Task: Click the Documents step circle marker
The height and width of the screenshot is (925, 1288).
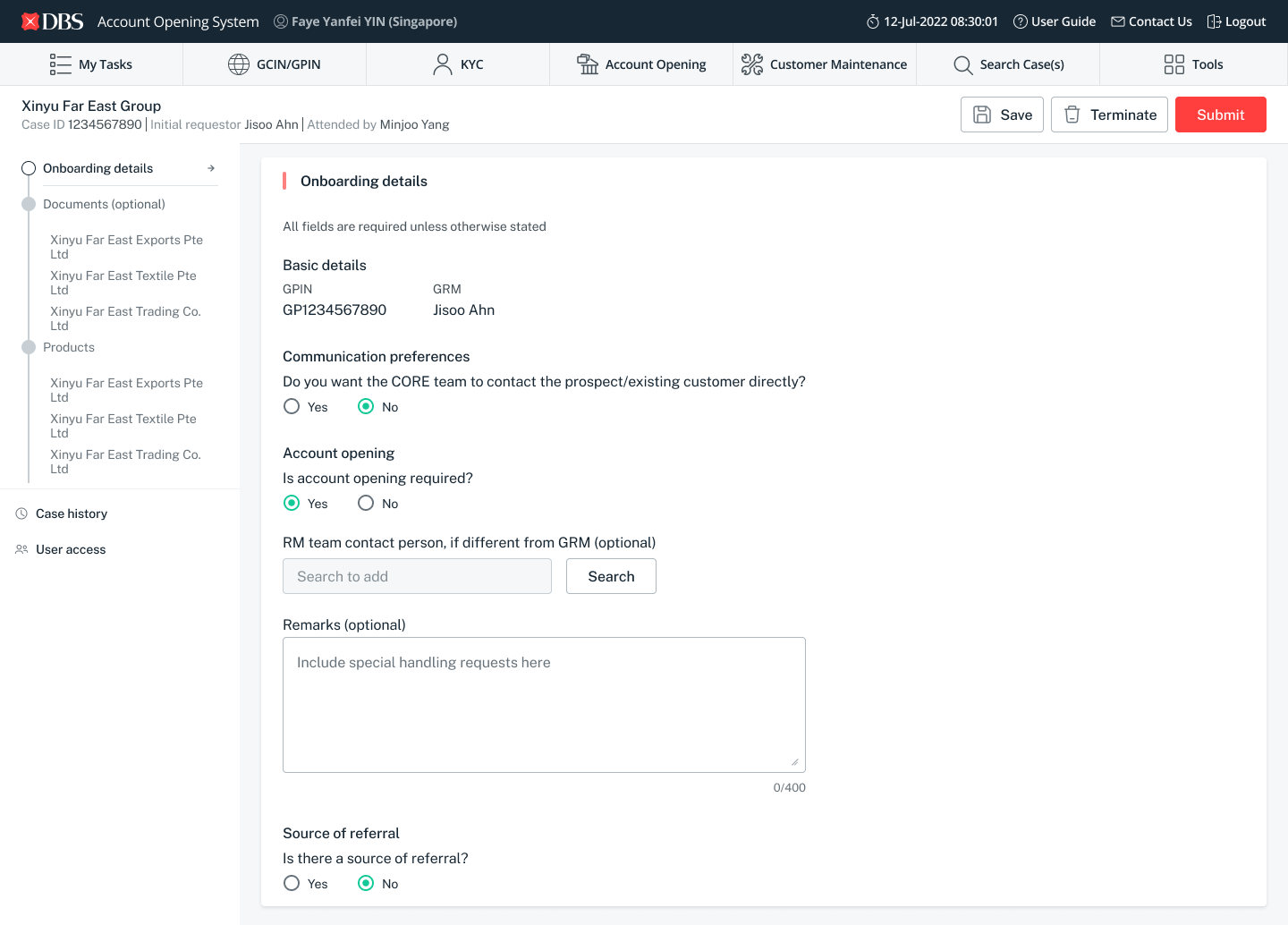Action: click(x=29, y=204)
